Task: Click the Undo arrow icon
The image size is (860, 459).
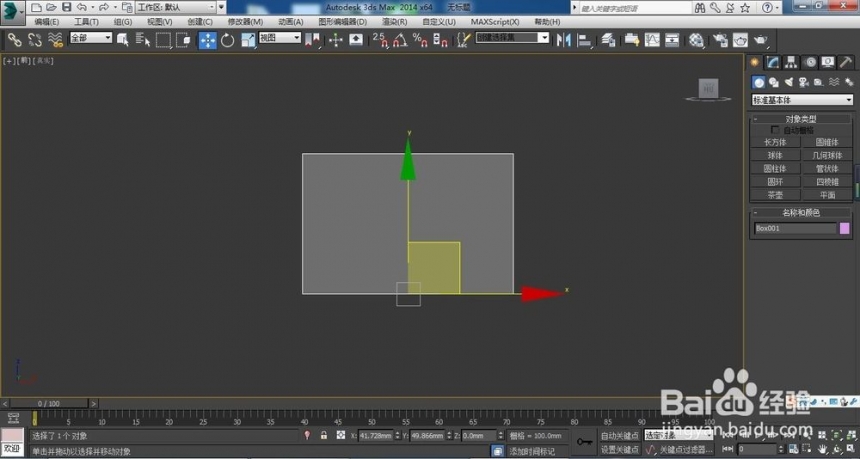Action: click(82, 8)
